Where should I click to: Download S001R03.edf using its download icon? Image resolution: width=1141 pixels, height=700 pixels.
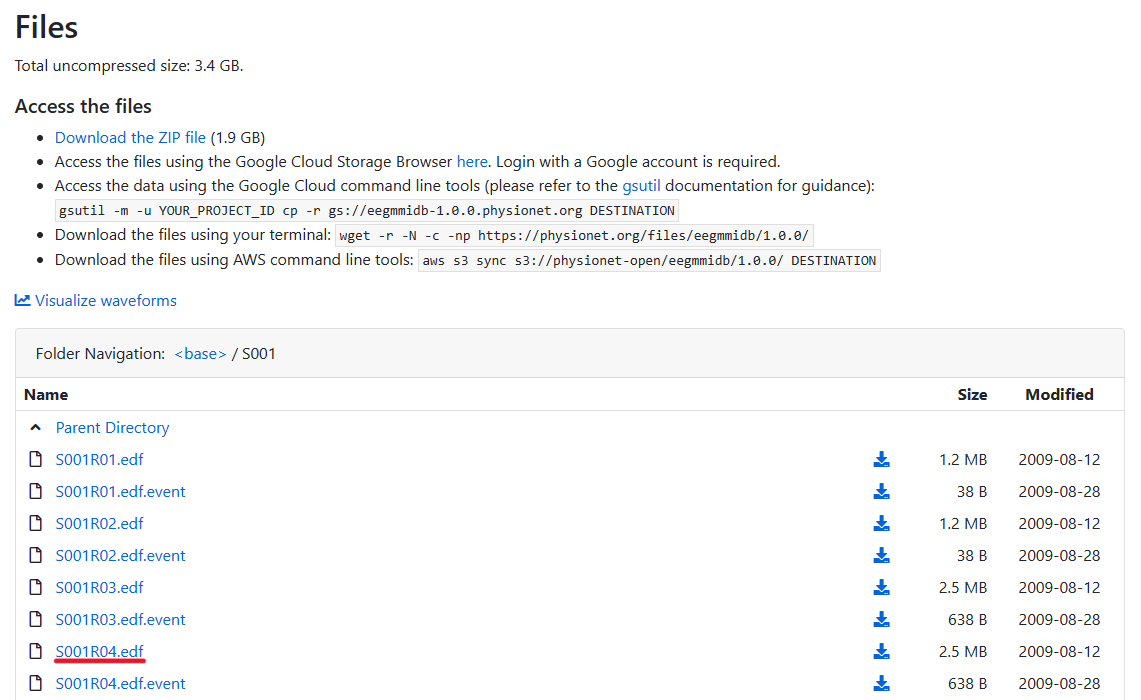click(x=881, y=588)
